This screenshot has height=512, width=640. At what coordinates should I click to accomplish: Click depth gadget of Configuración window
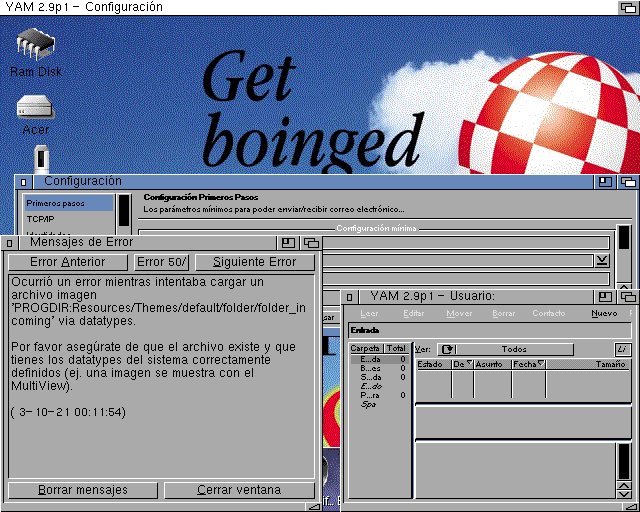tap(628, 182)
